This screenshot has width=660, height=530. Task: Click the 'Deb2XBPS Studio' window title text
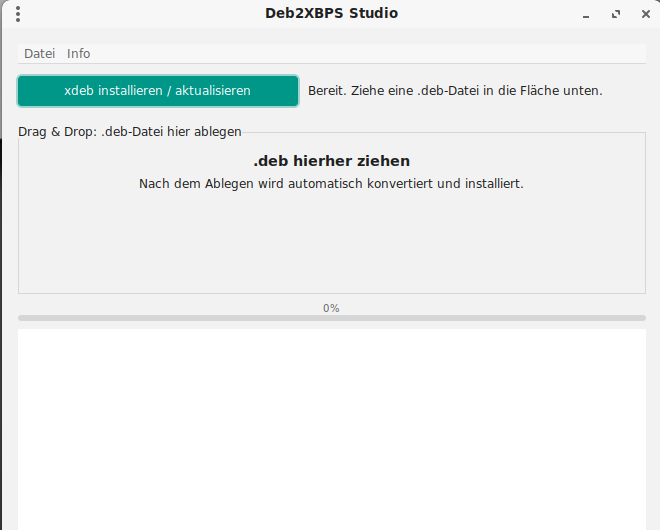331,14
